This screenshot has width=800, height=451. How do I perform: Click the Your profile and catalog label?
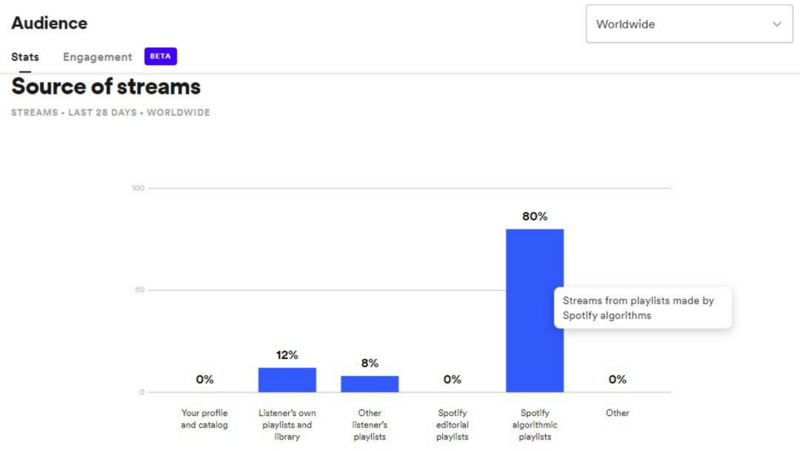pos(204,419)
